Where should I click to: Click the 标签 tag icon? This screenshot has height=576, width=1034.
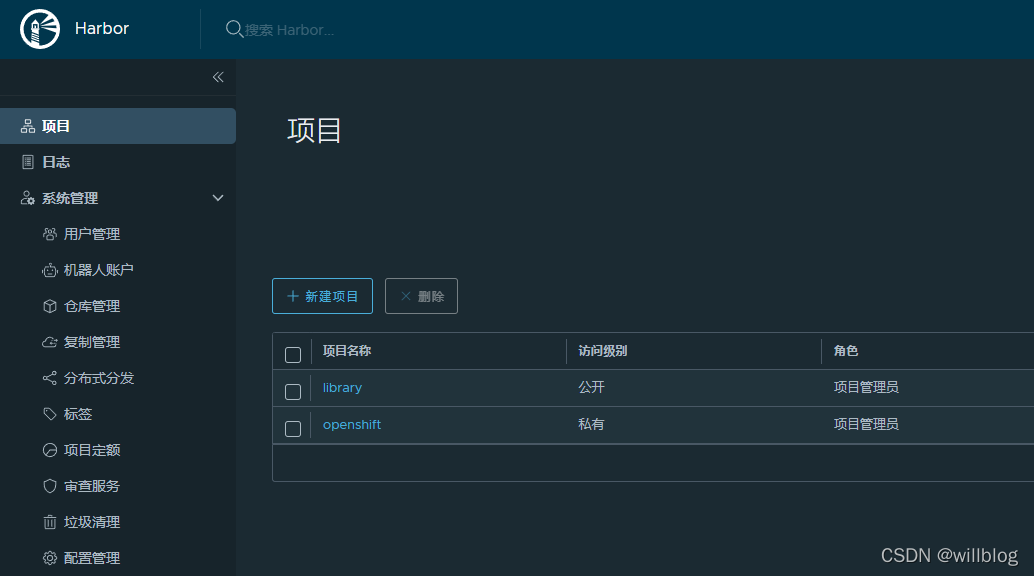click(49, 414)
